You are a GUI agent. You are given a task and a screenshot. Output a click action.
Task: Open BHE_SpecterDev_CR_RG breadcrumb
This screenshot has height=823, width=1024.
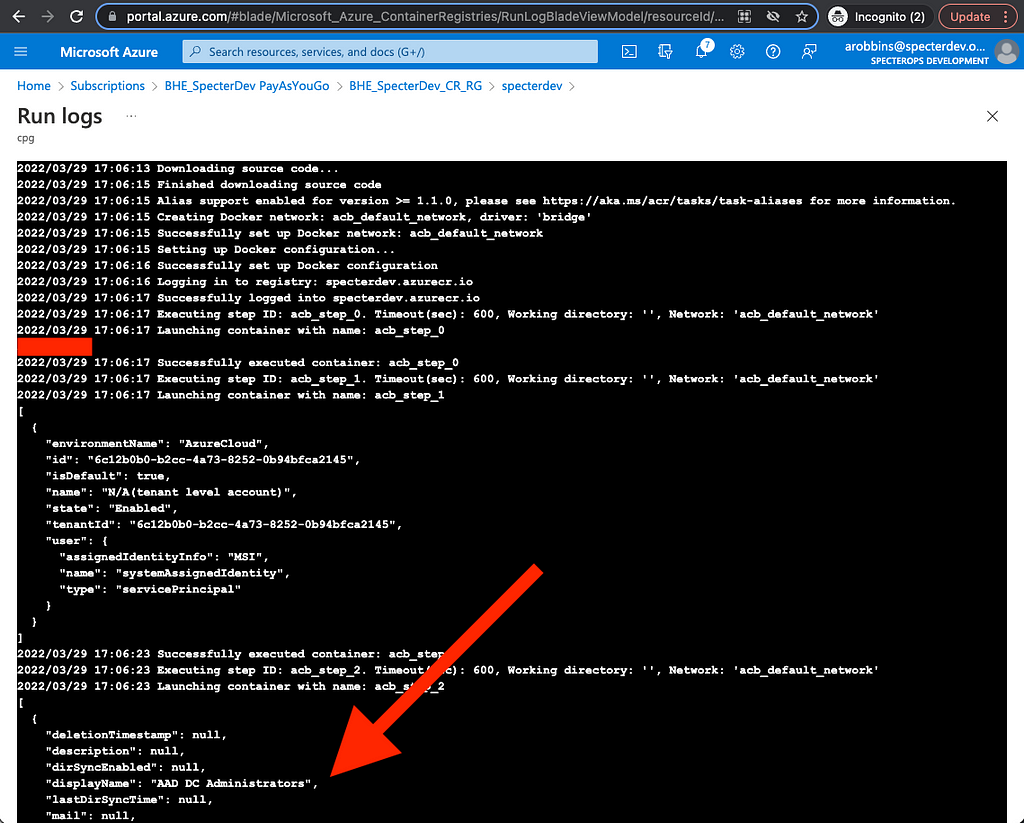[415, 86]
